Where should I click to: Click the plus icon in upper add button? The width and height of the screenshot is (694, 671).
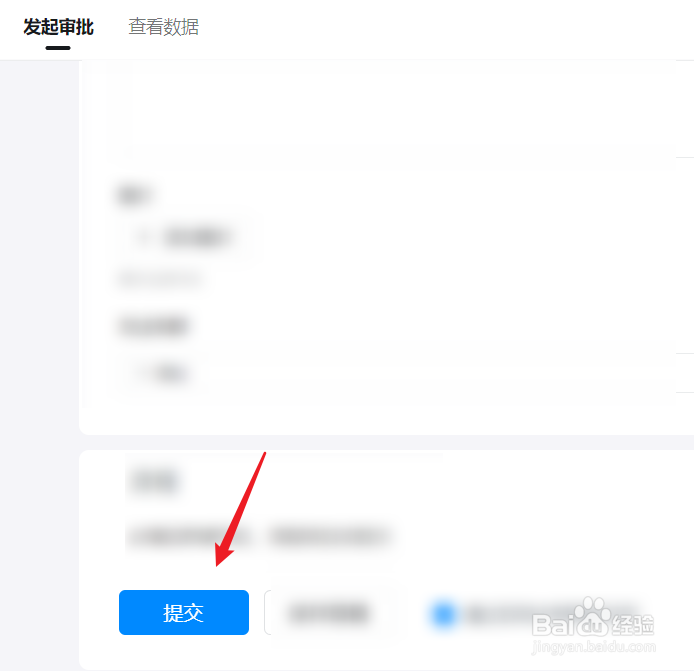144,238
